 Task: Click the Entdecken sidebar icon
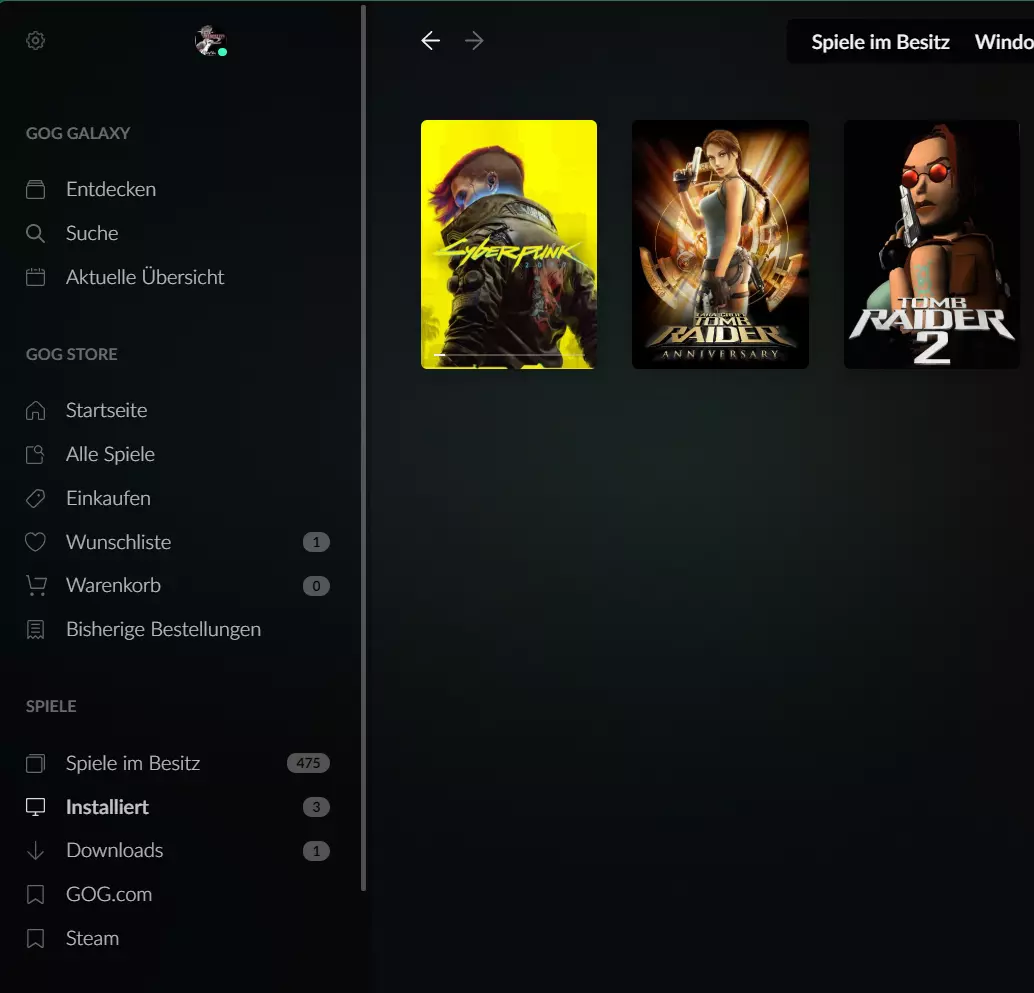pyautogui.click(x=36, y=189)
